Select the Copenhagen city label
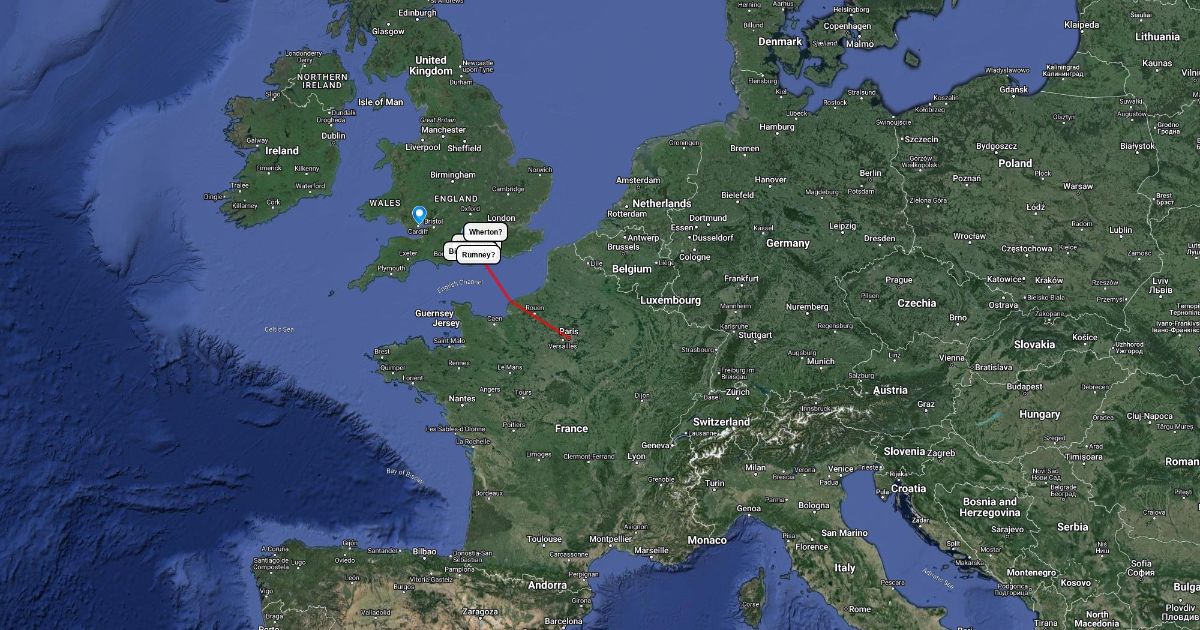The image size is (1200, 630). click(x=848, y=26)
